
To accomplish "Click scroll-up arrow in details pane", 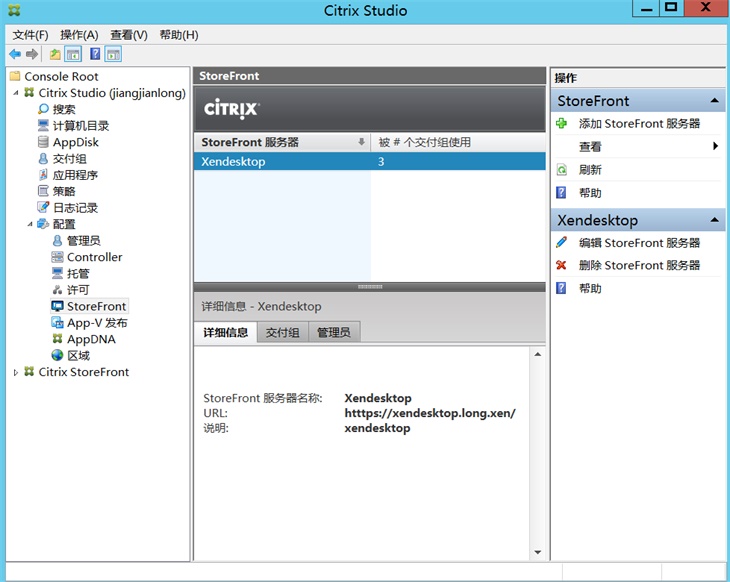I will [x=538, y=354].
